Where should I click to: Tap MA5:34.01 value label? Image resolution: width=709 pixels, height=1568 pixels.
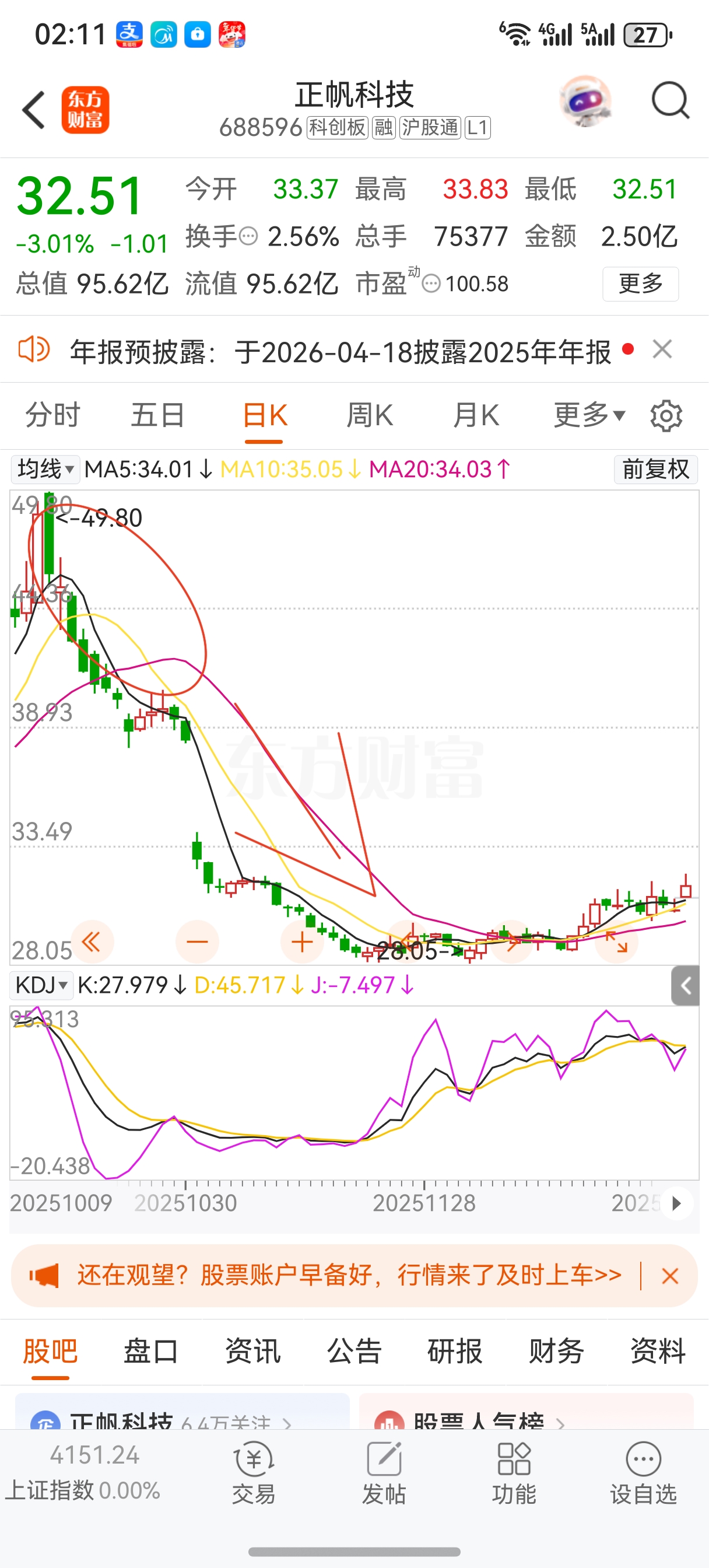[x=149, y=470]
